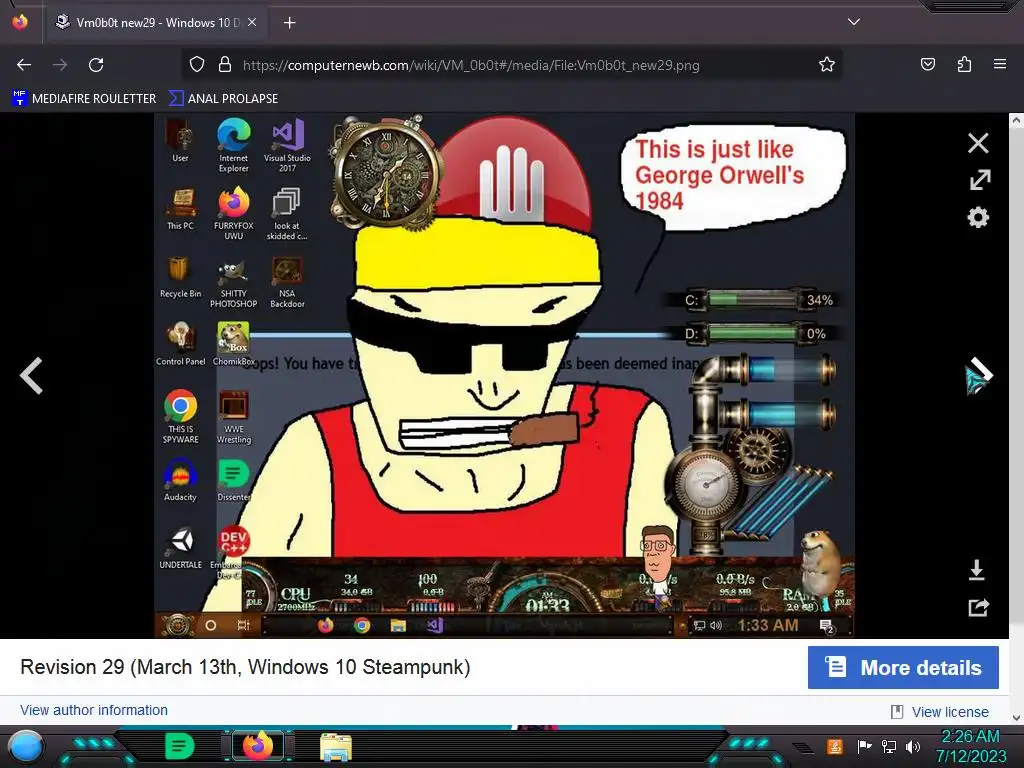Open the Save to Pocket icon
This screenshot has width=1024, height=768.
point(928,65)
